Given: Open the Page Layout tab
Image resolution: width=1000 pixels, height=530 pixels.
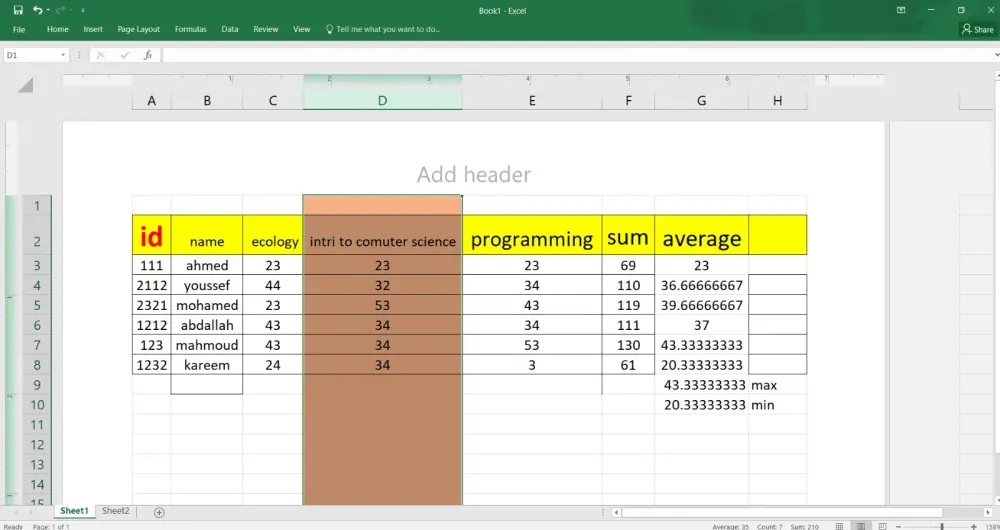Looking at the screenshot, I should point(138,29).
